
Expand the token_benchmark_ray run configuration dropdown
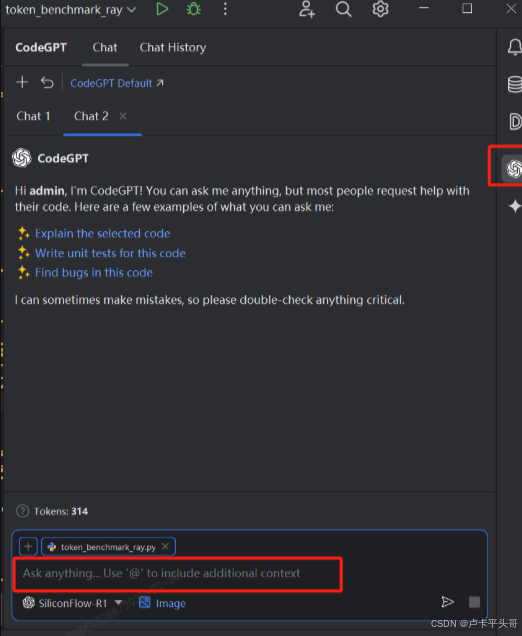point(71,9)
